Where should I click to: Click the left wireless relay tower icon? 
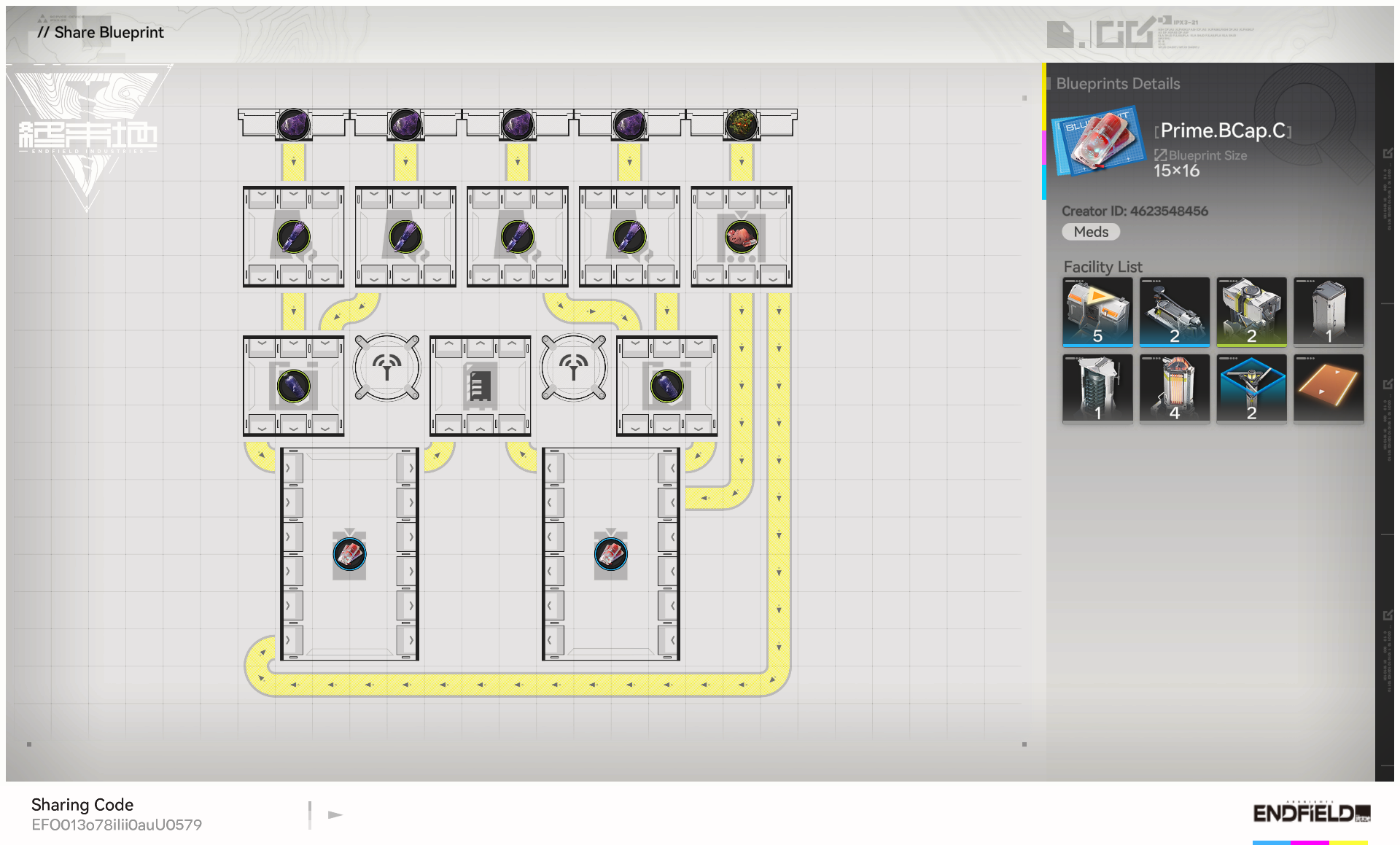pos(387,367)
